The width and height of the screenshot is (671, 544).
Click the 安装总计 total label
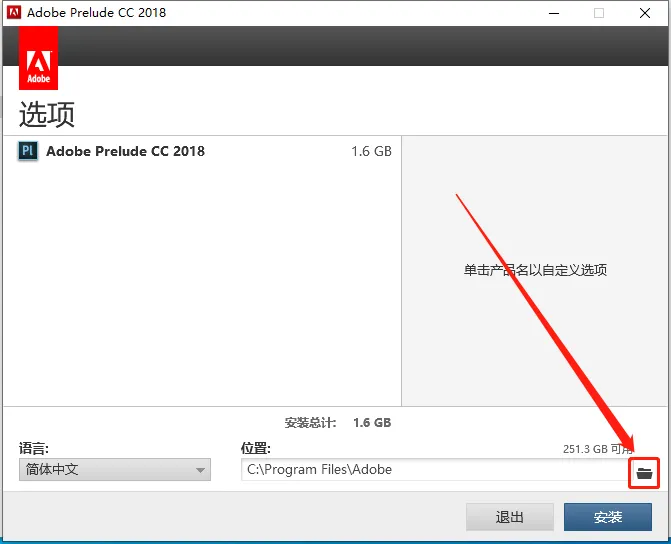coord(311,423)
